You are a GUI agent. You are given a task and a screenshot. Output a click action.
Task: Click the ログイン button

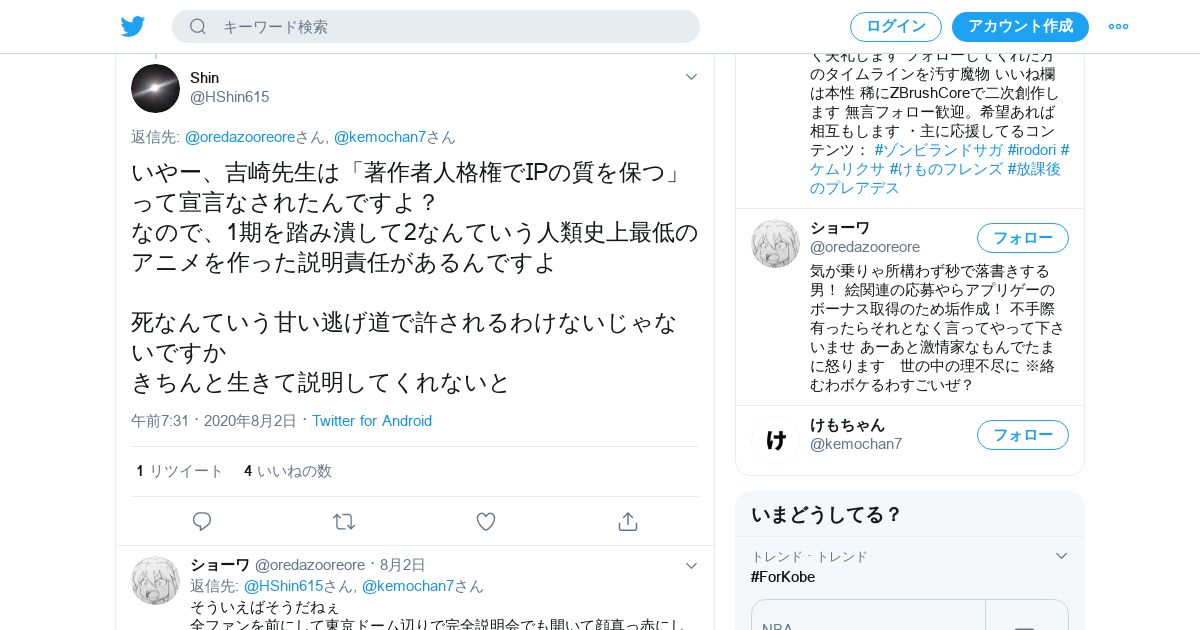point(896,27)
